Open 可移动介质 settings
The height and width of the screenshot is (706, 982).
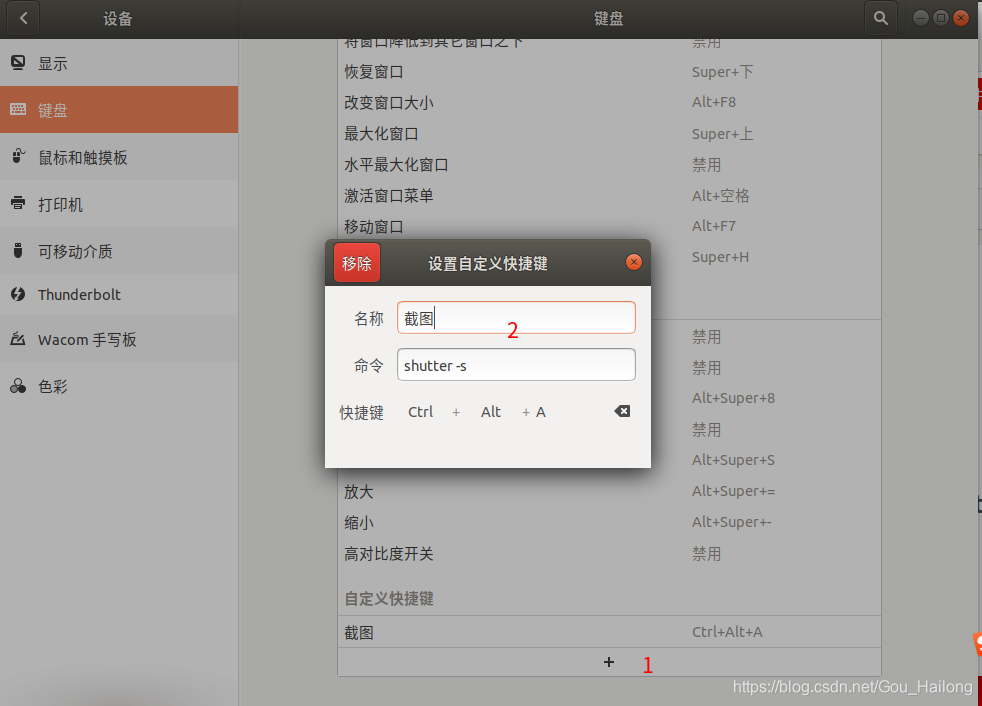coord(119,251)
